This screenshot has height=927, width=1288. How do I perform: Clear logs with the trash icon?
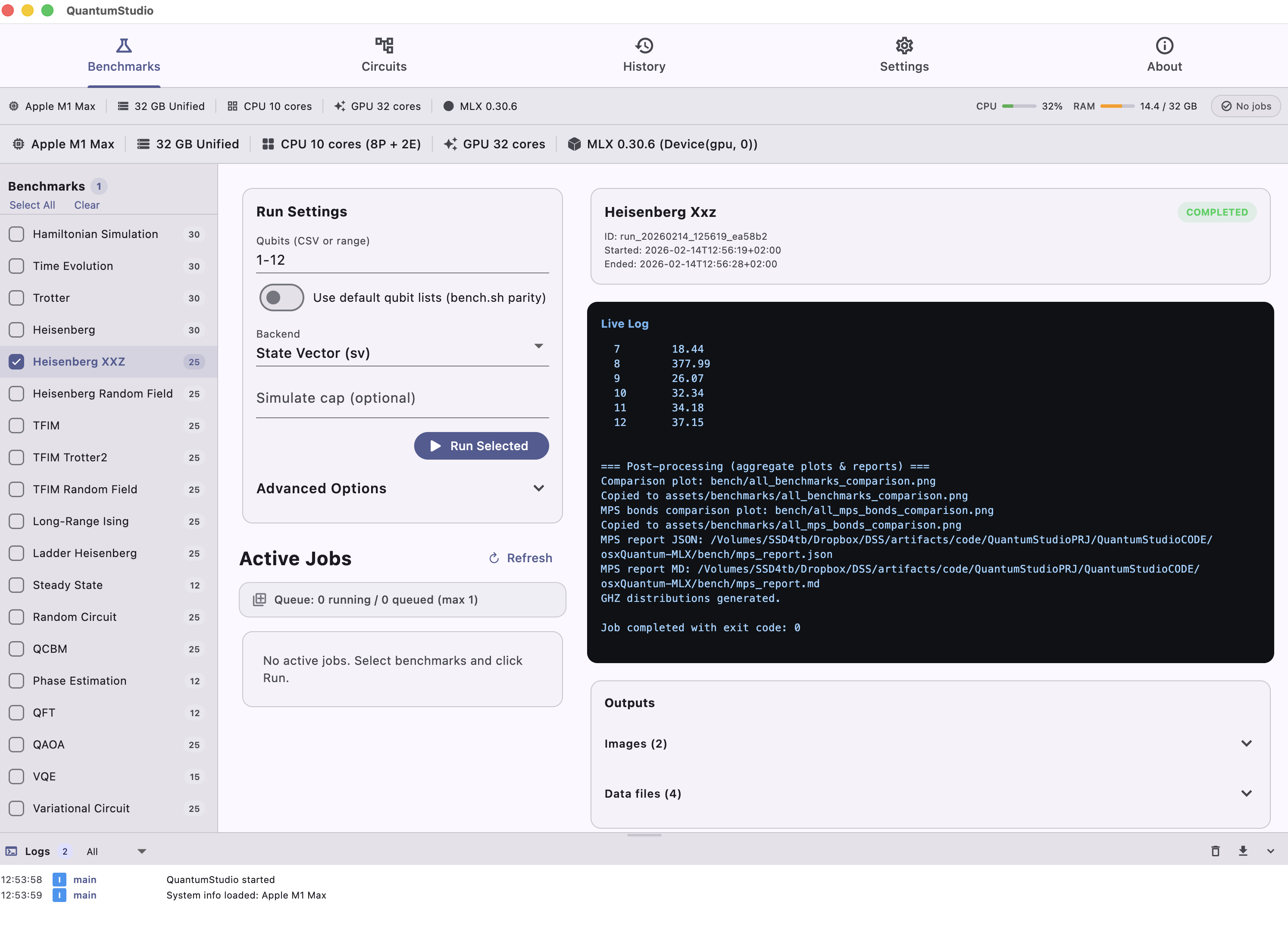[1216, 851]
